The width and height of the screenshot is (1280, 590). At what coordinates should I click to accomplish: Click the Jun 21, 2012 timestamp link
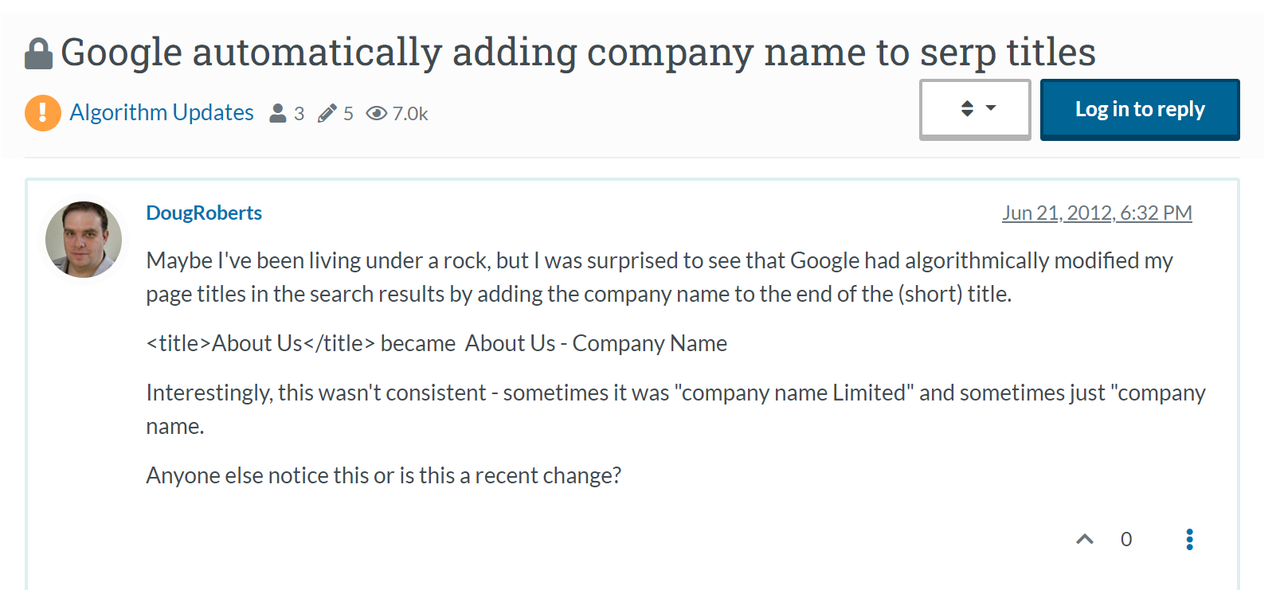tap(1096, 213)
